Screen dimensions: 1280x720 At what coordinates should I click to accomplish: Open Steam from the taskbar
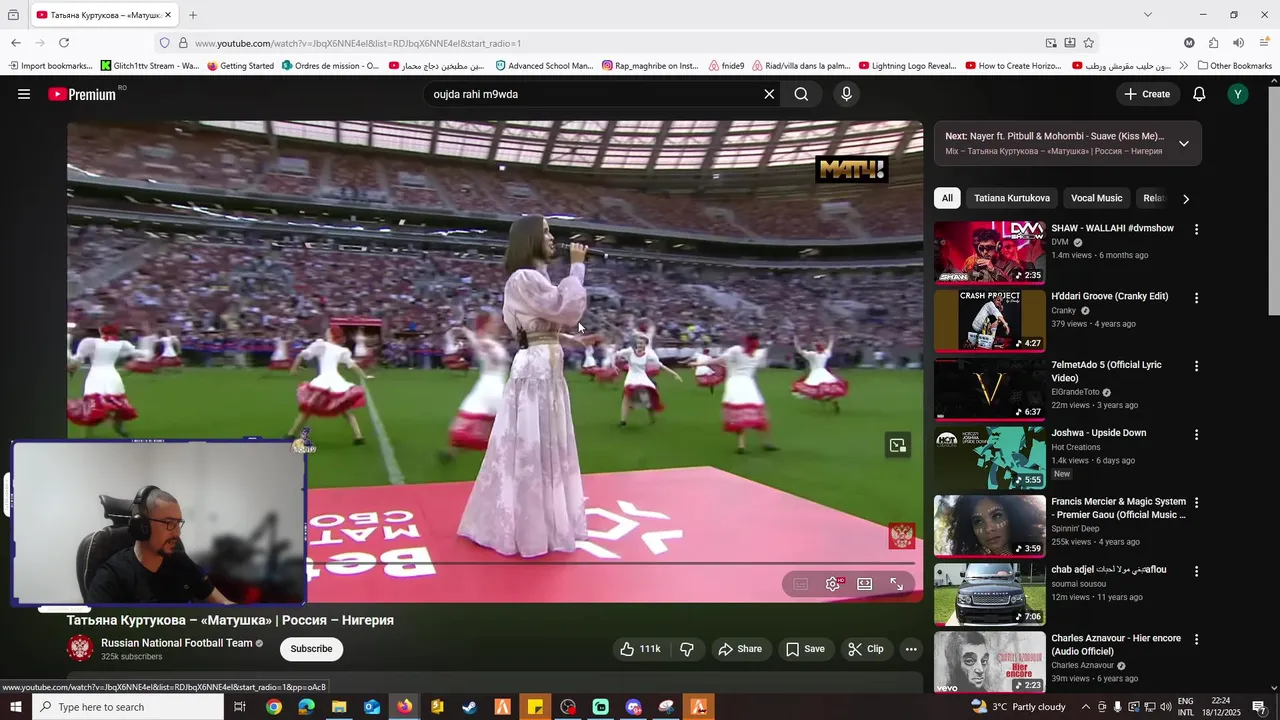[x=469, y=707]
